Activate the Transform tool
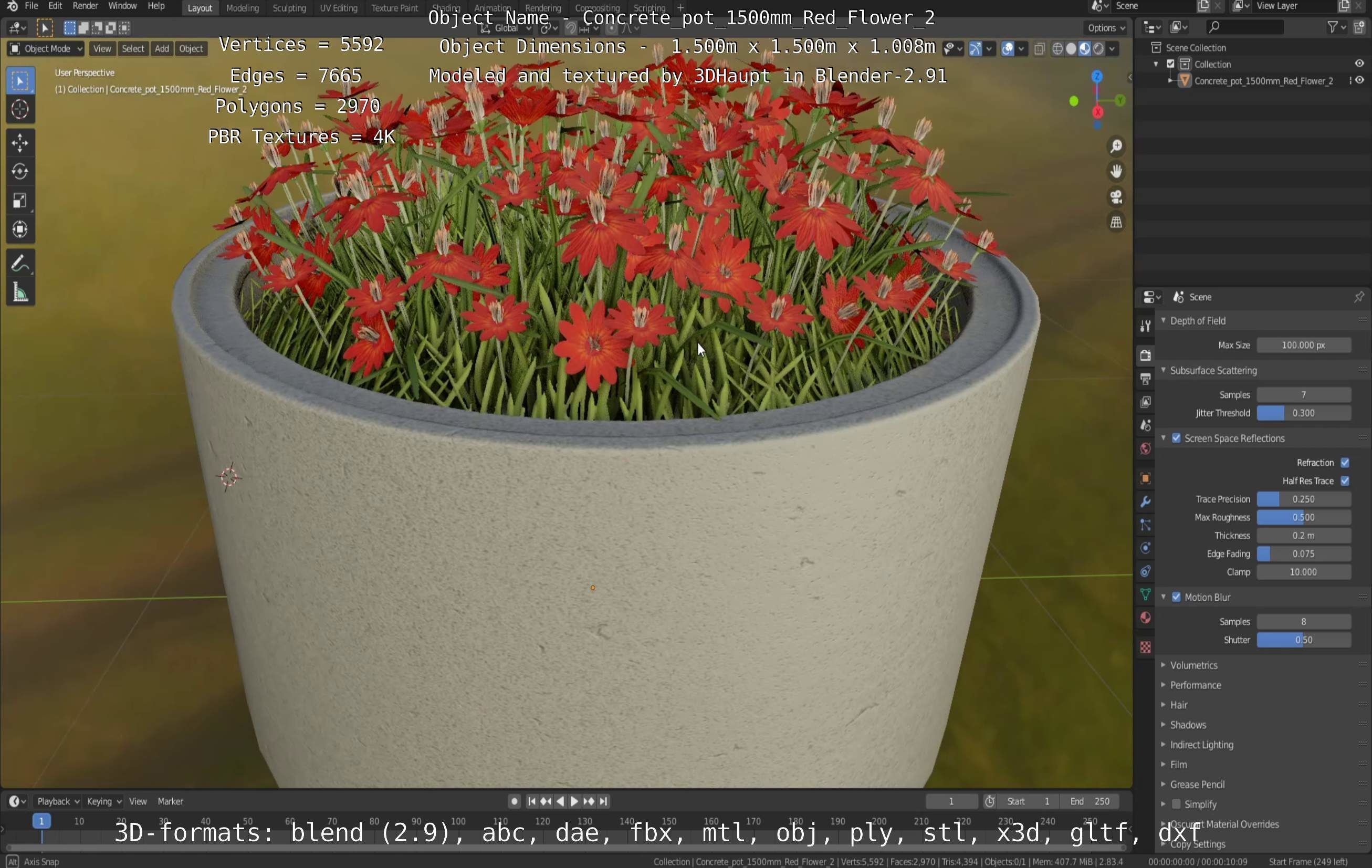The width and height of the screenshot is (1372, 868). coord(20,229)
